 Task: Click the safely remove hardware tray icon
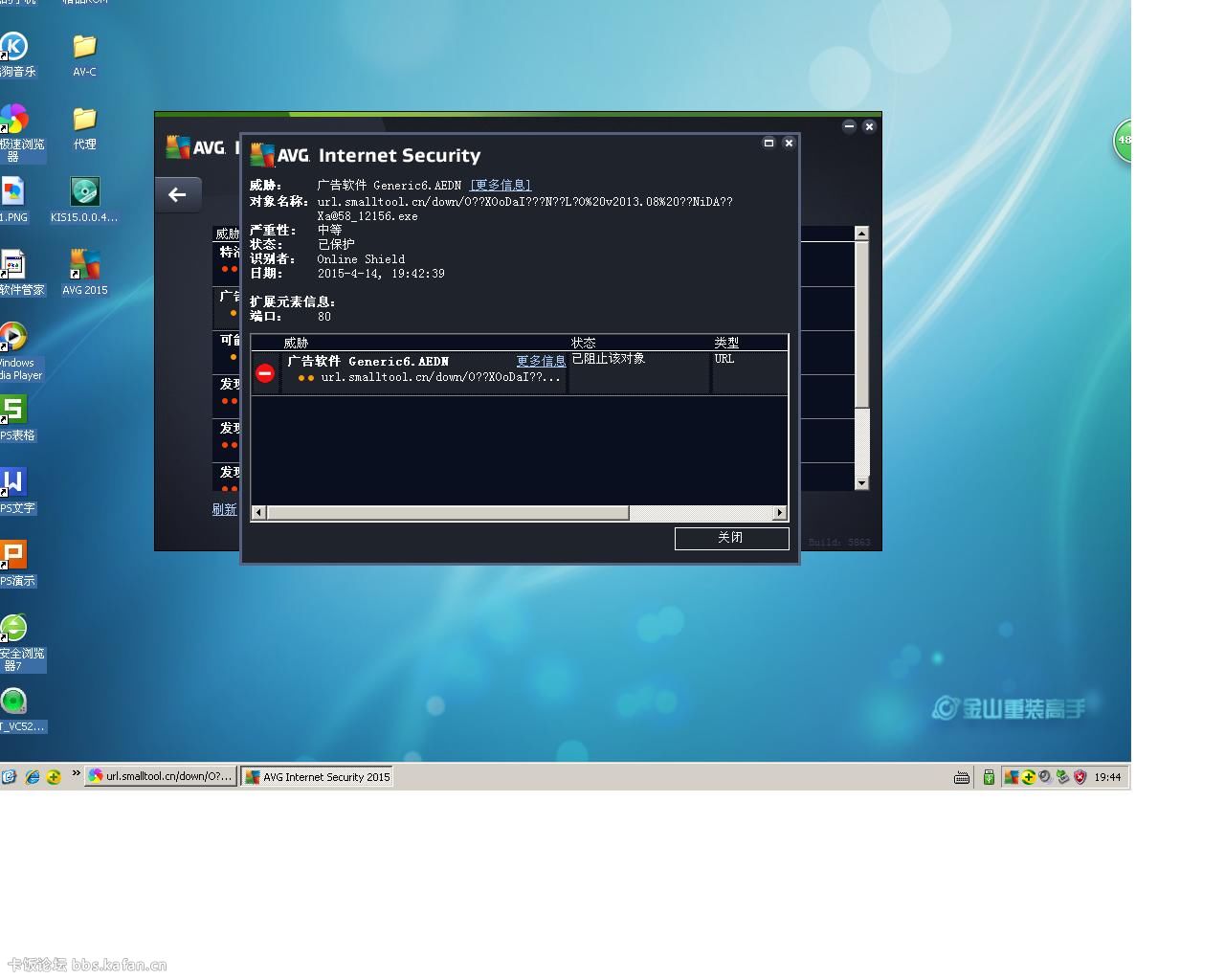point(1062,777)
